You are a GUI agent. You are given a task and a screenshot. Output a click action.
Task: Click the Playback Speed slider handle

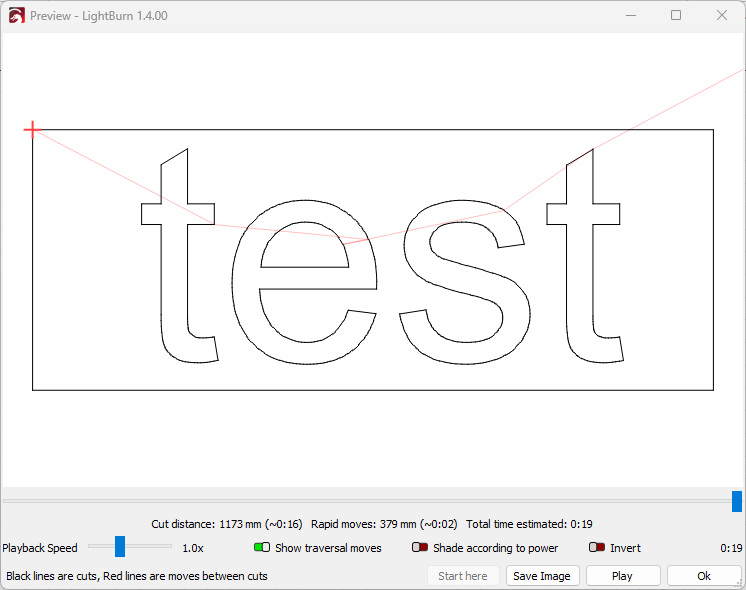[x=120, y=546]
